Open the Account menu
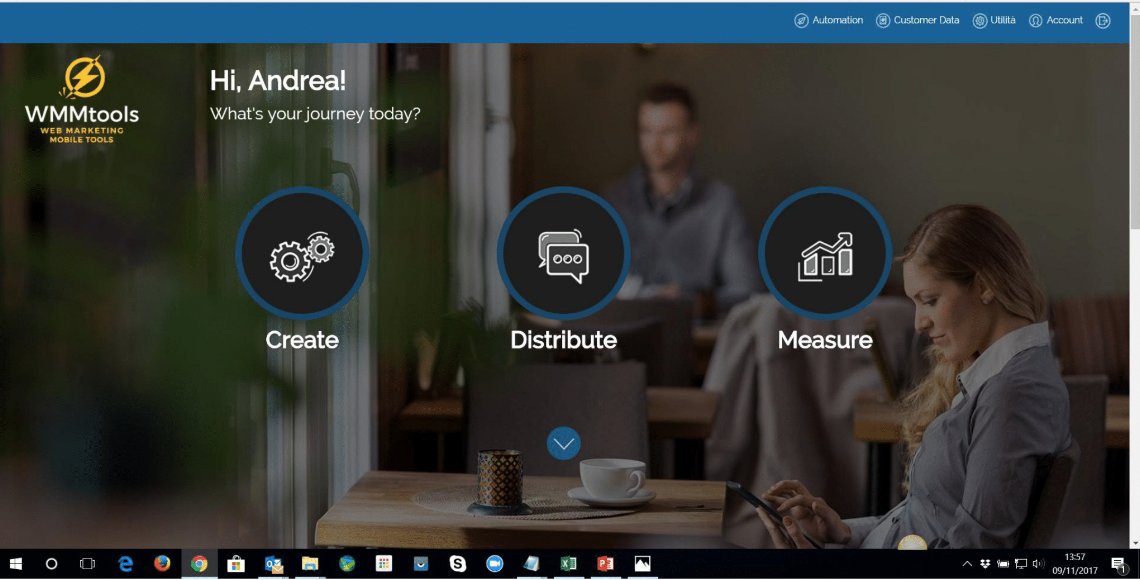Viewport: 1140px width, 580px height. (1056, 20)
